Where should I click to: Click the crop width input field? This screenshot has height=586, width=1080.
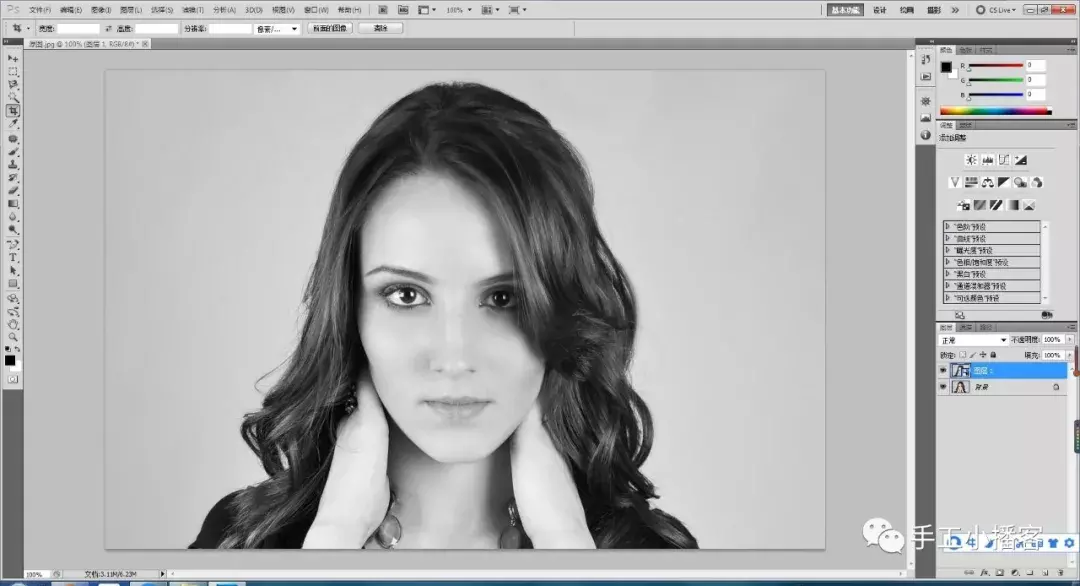(78, 29)
